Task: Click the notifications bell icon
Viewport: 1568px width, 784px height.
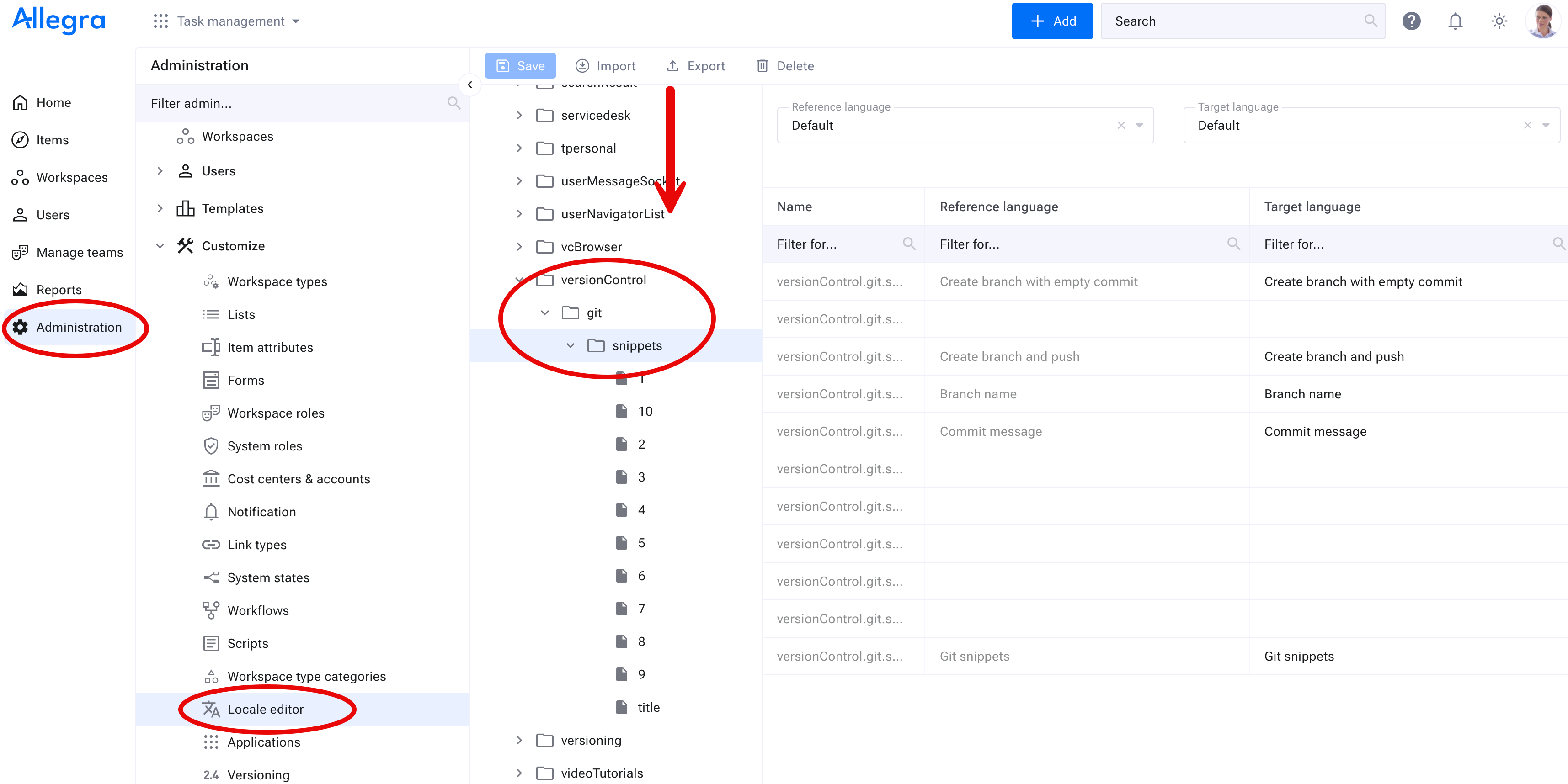Action: (x=1456, y=21)
